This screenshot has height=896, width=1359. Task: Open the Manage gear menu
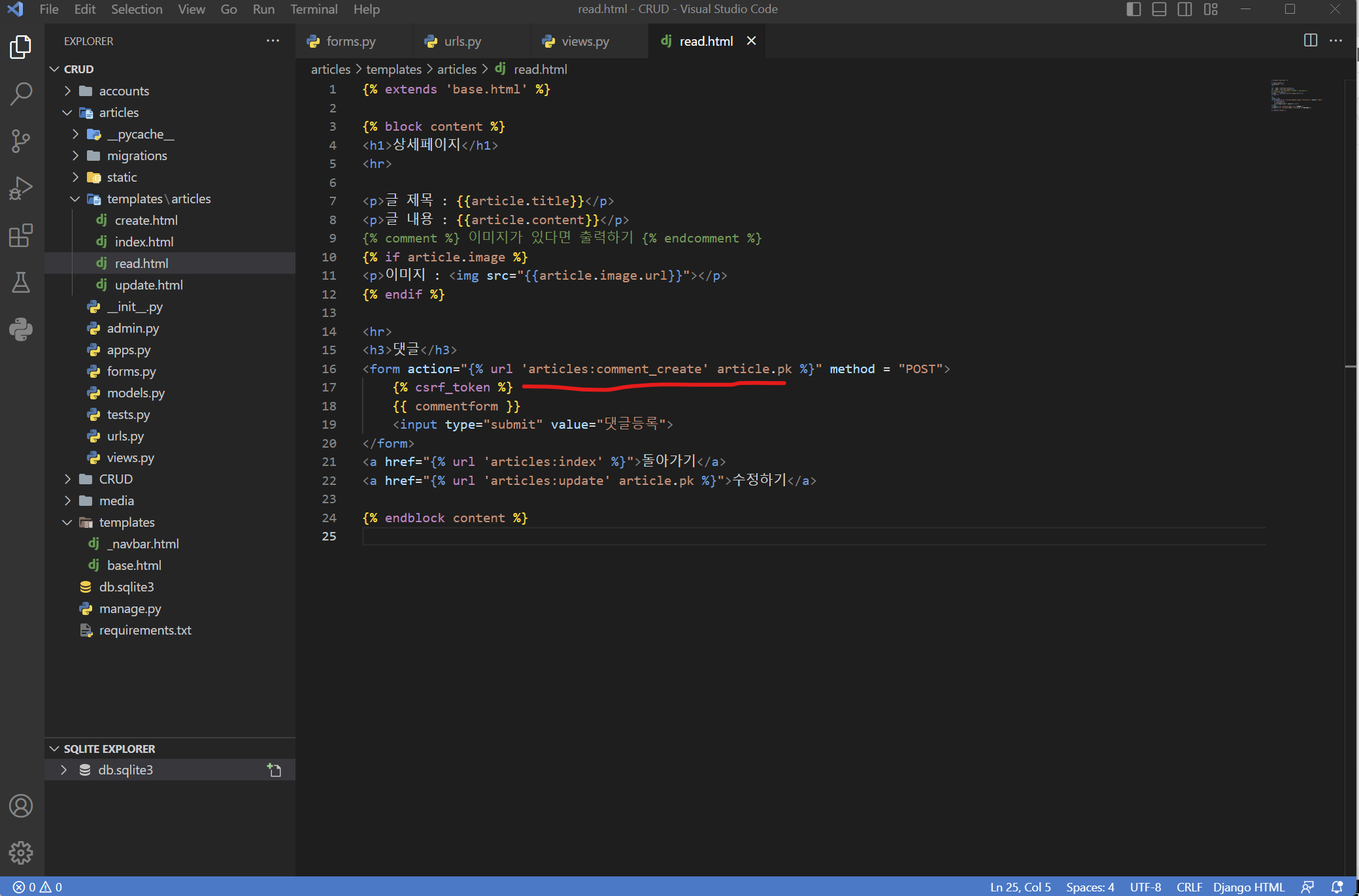(x=21, y=852)
